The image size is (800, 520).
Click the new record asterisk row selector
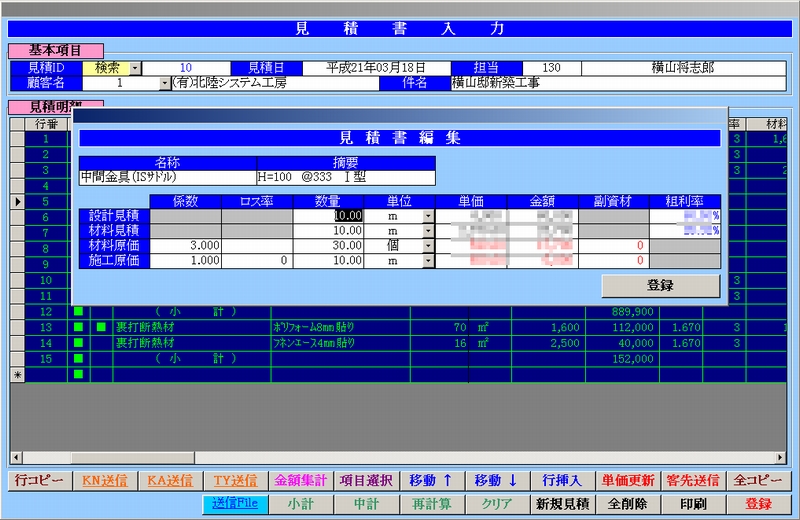click(x=16, y=374)
